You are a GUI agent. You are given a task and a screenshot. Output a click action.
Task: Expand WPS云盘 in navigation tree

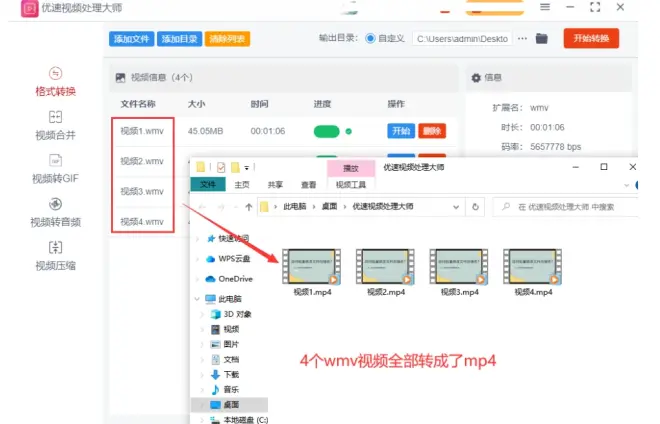[197, 259]
